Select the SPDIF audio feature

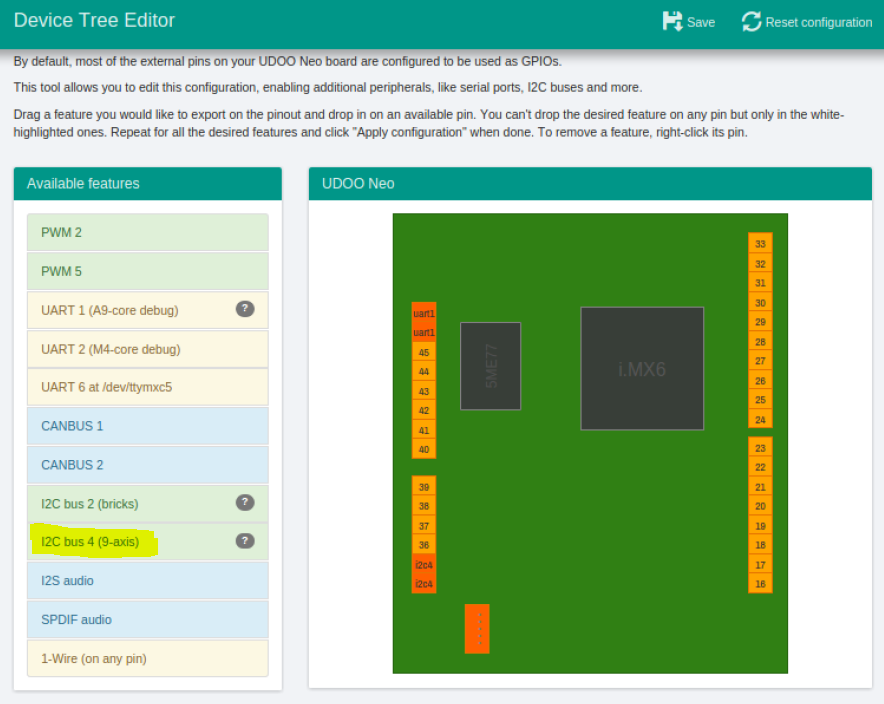click(148, 619)
